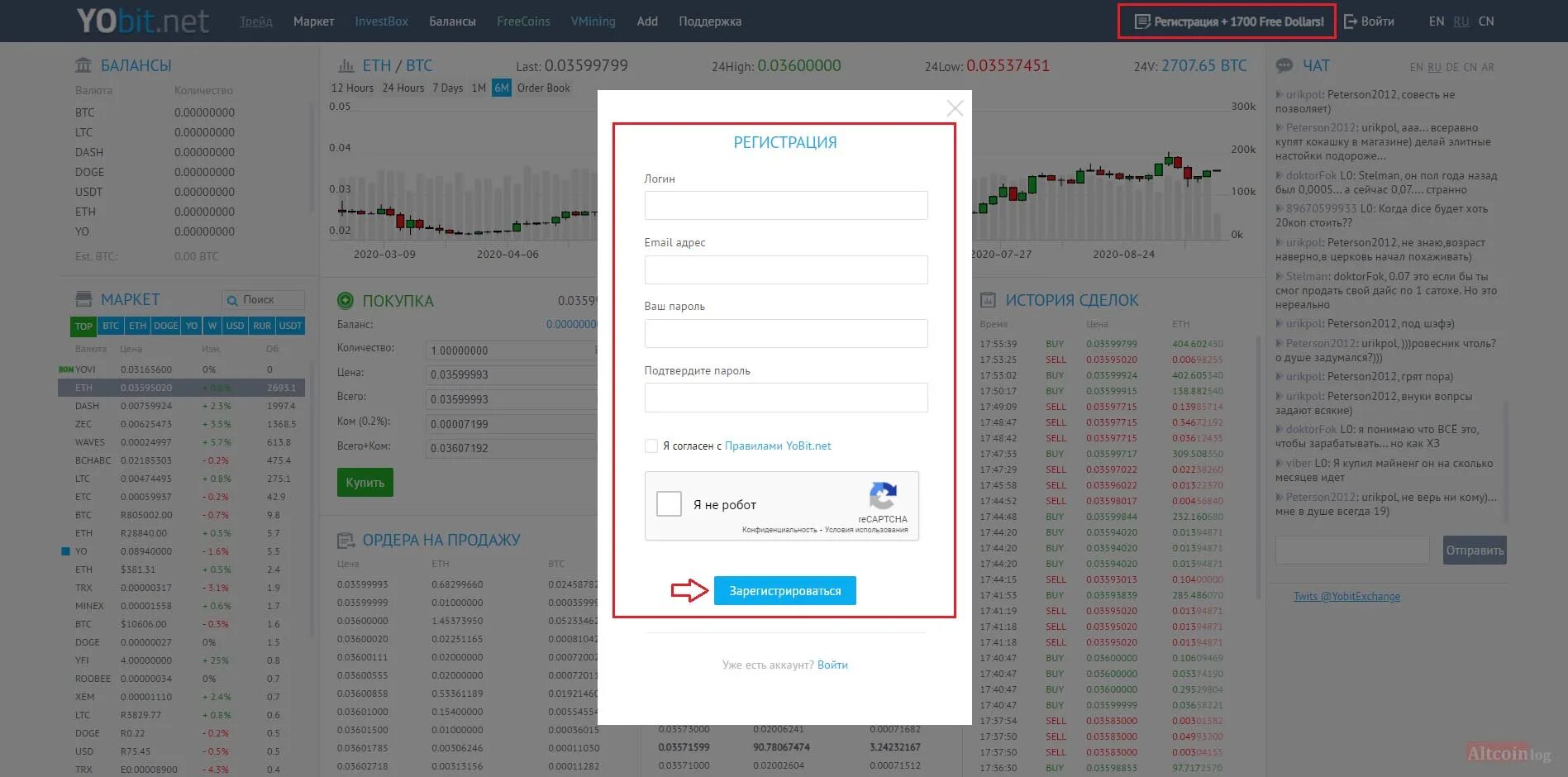Click the reCAPTCHA logo

point(883,496)
